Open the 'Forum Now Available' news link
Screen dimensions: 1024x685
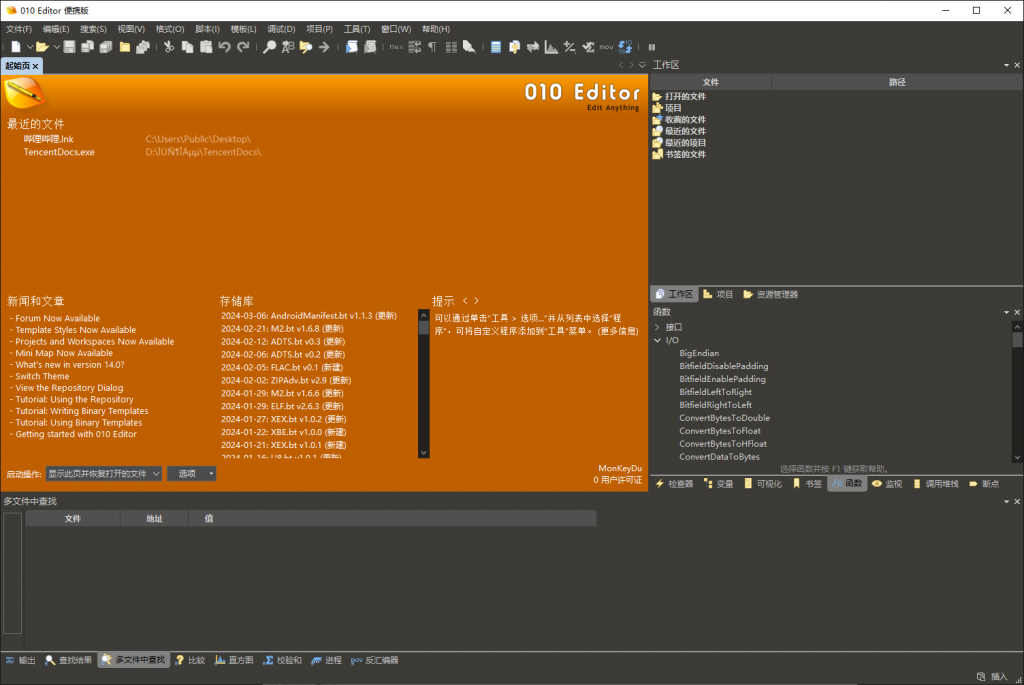coord(57,318)
